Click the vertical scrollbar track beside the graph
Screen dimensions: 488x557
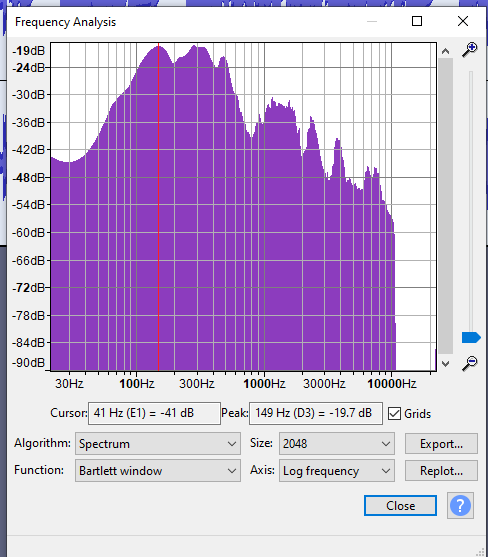point(445,206)
